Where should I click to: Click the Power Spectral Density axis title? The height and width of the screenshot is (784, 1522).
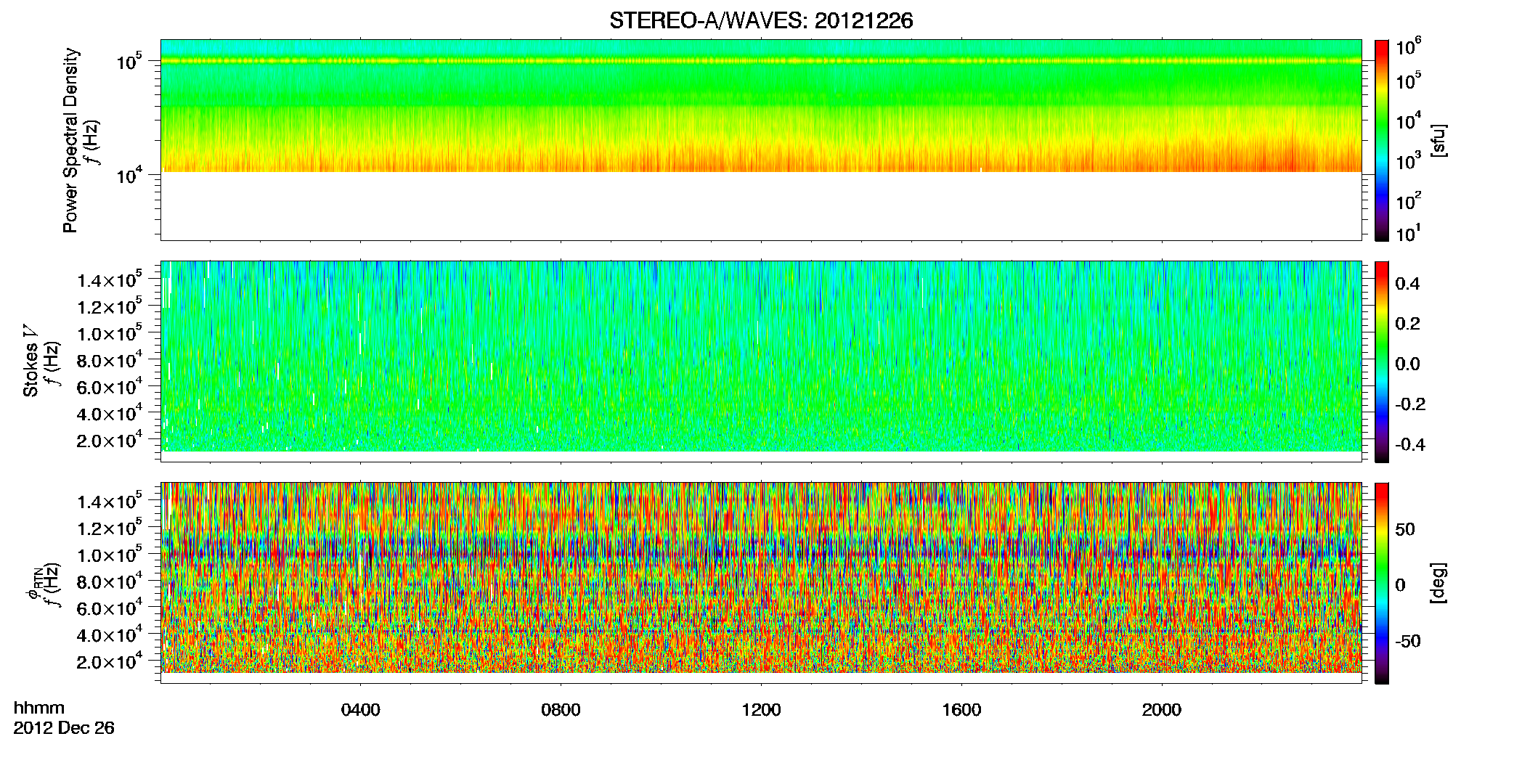(x=70, y=140)
